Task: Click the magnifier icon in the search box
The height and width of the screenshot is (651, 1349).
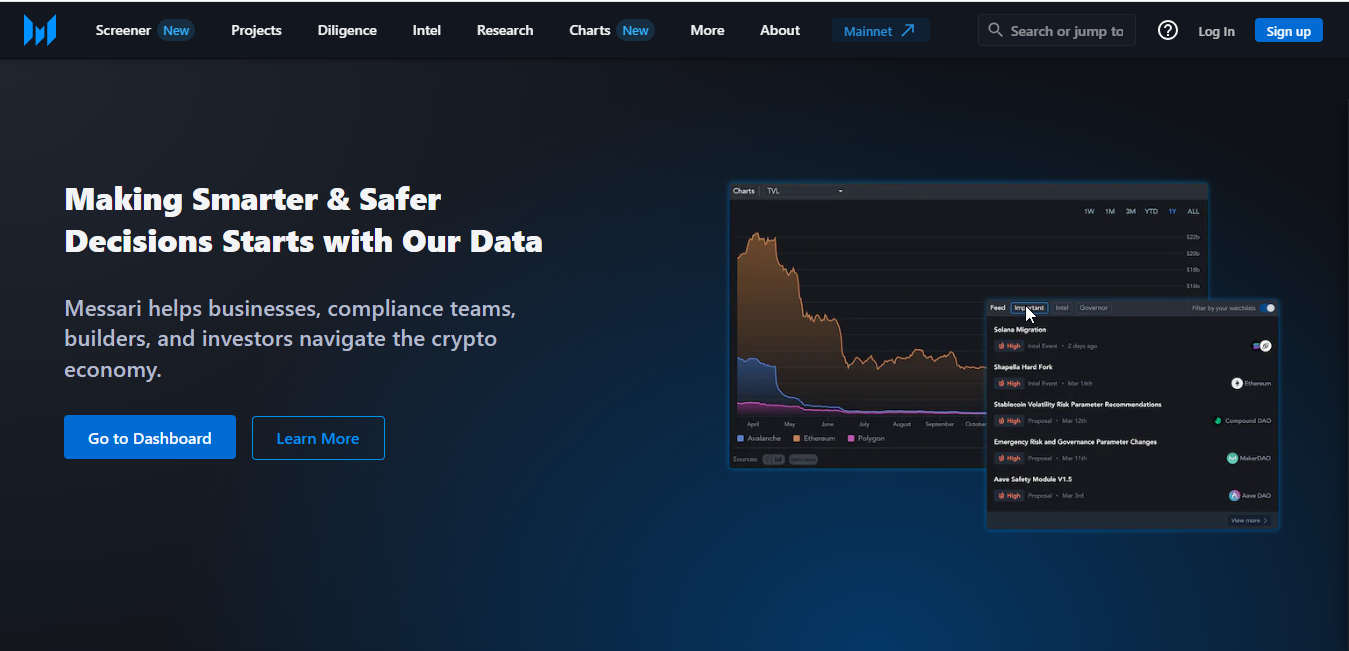Action: pyautogui.click(x=995, y=30)
